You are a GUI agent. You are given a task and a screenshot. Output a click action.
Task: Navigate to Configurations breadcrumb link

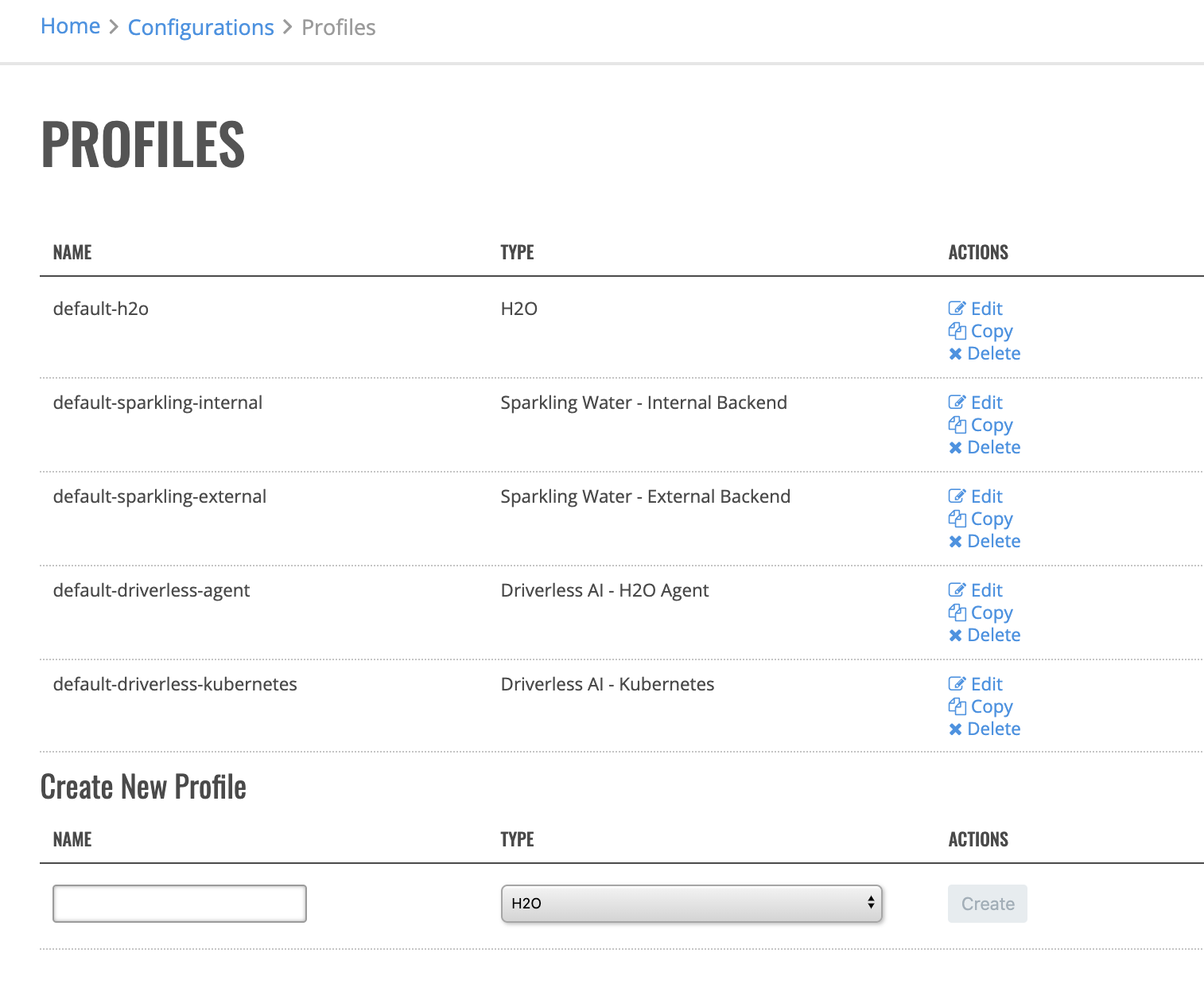pyautogui.click(x=200, y=28)
